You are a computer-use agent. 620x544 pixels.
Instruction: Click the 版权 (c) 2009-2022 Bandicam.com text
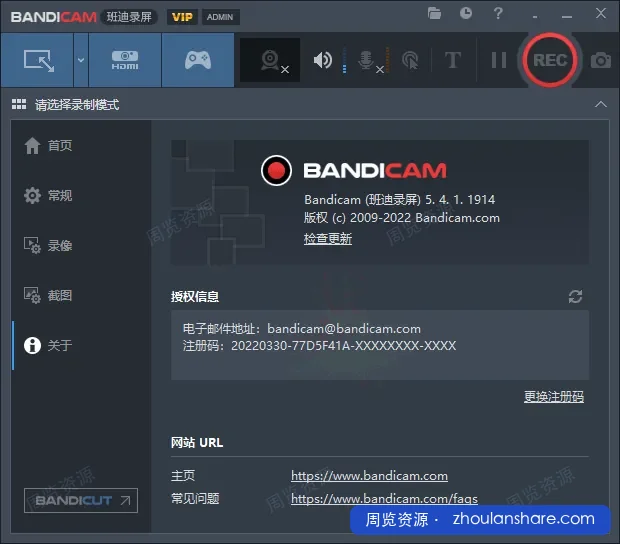(402, 218)
